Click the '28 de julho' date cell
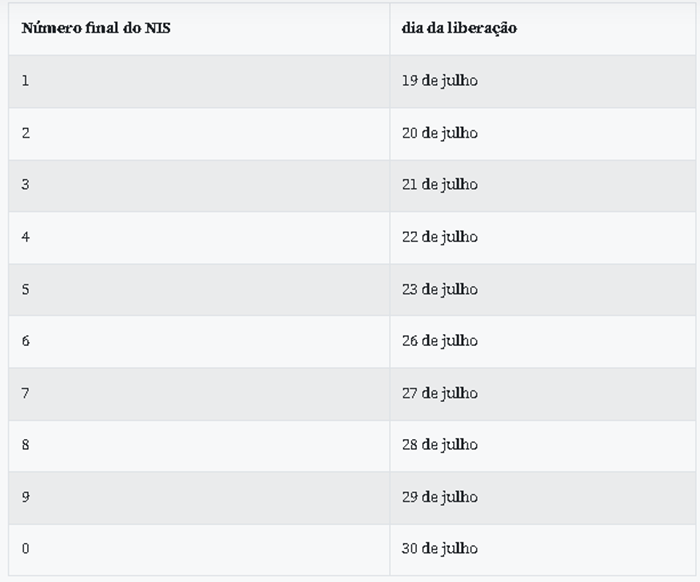The width and height of the screenshot is (700, 582). pos(440,445)
